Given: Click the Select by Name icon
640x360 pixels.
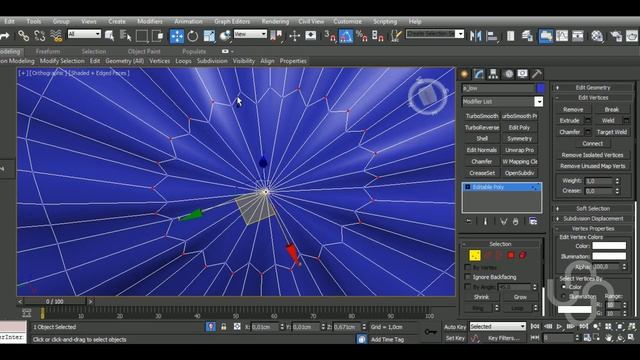Looking at the screenshot, I should pyautogui.click(x=125, y=36).
